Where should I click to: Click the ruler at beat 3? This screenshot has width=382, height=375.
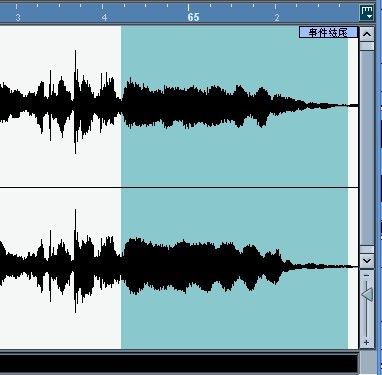[18, 17]
